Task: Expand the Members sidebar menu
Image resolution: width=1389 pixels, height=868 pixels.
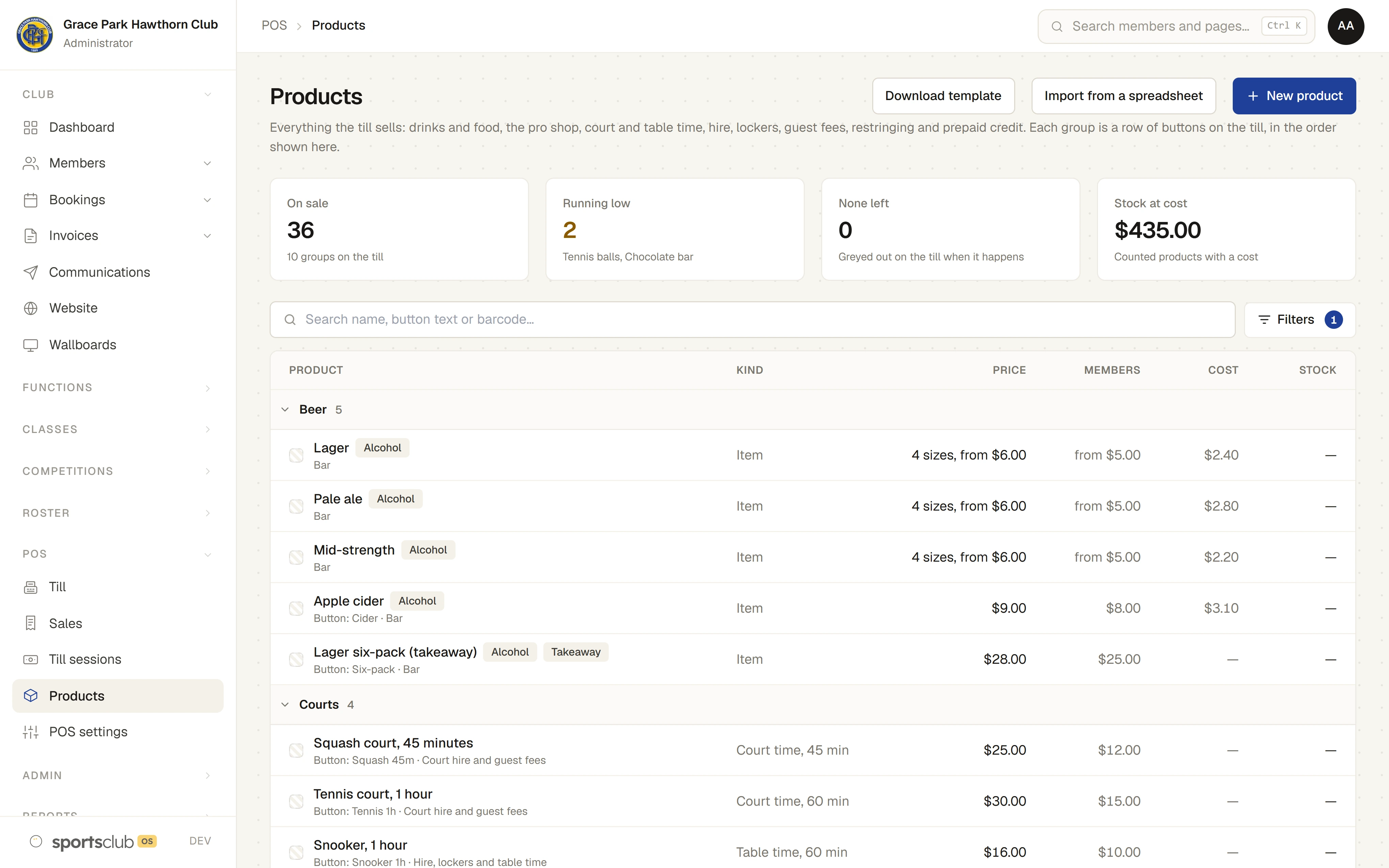Action: pos(118,164)
